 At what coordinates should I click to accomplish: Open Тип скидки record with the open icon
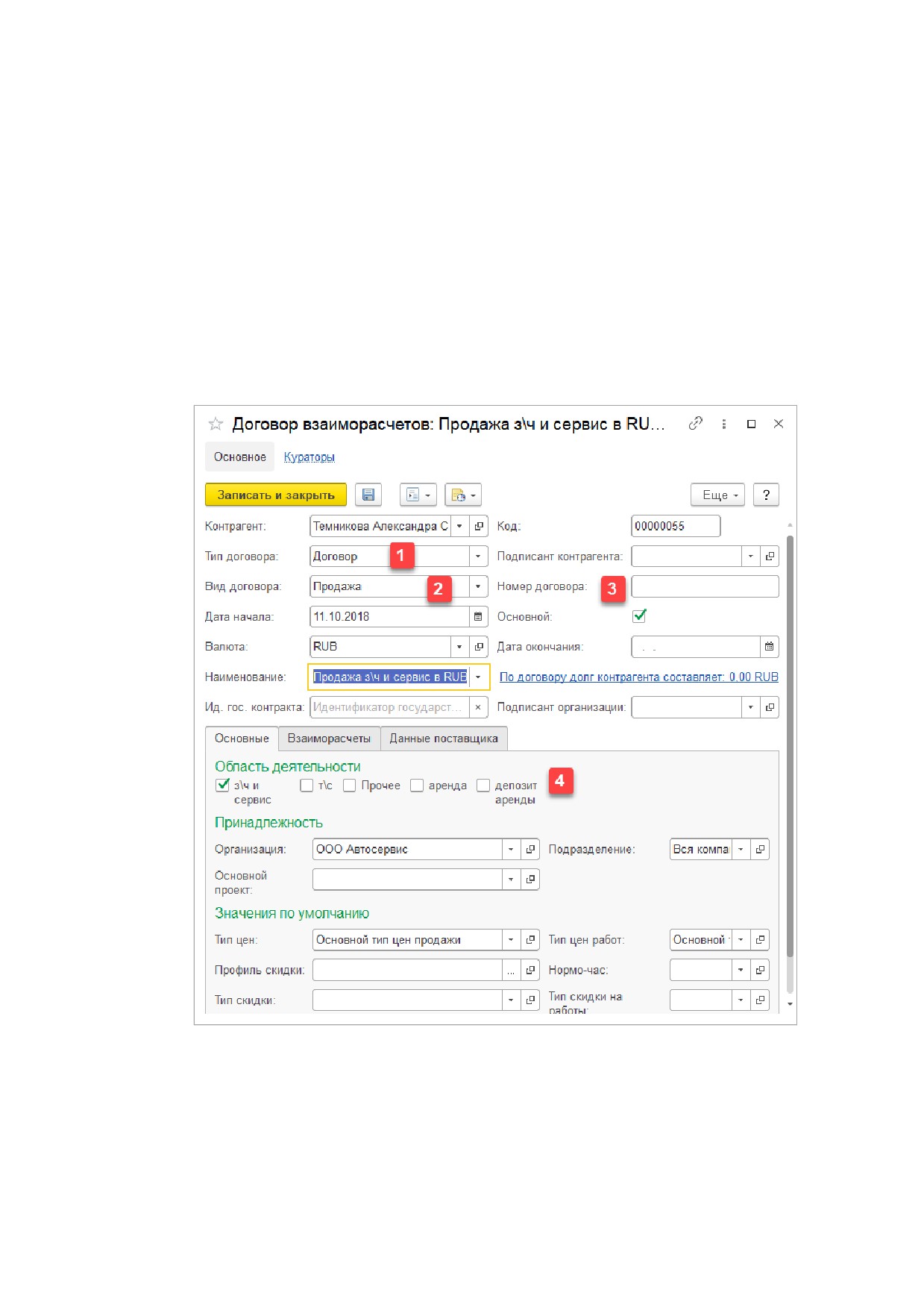coord(530,1000)
